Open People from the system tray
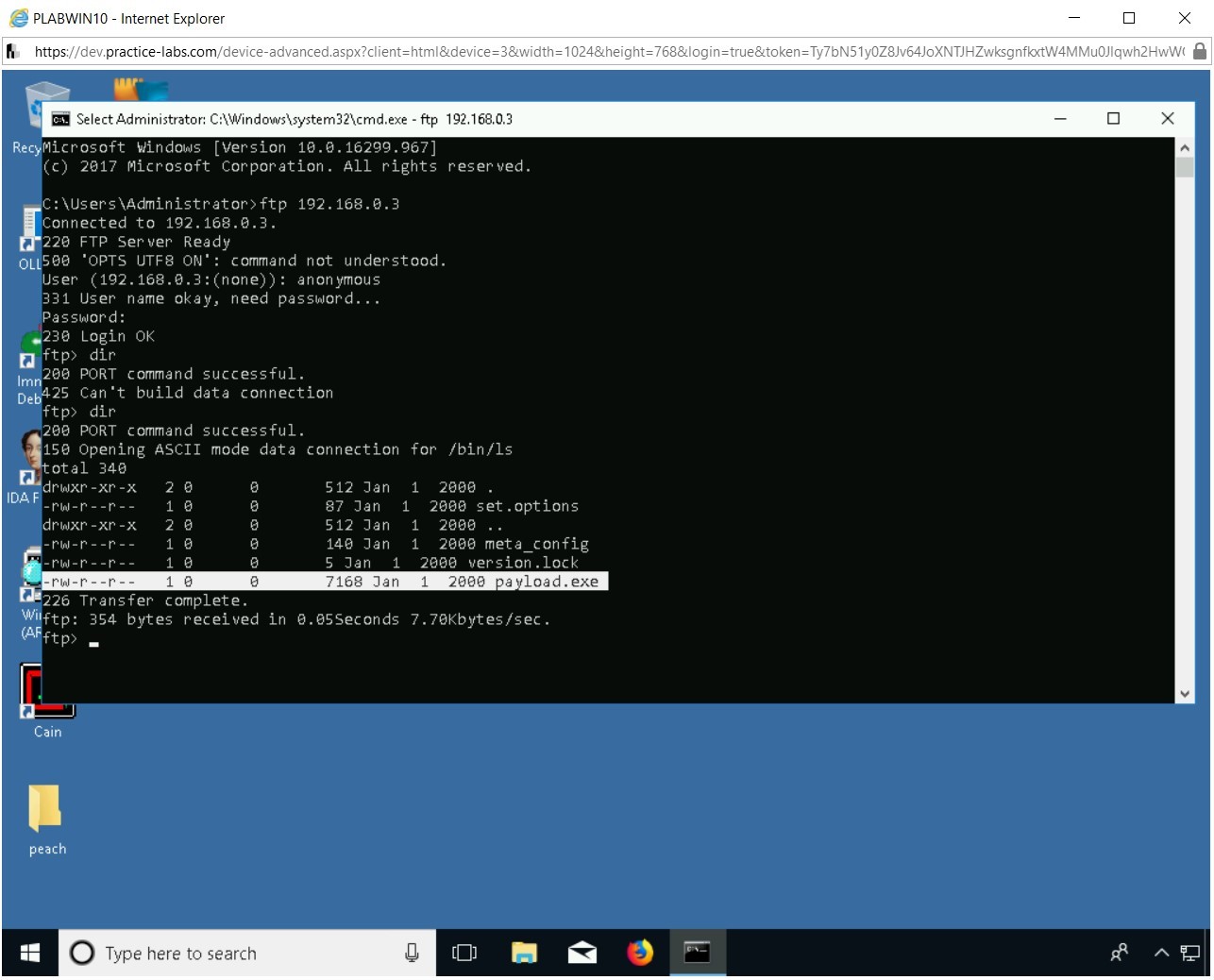 pyautogui.click(x=1119, y=953)
